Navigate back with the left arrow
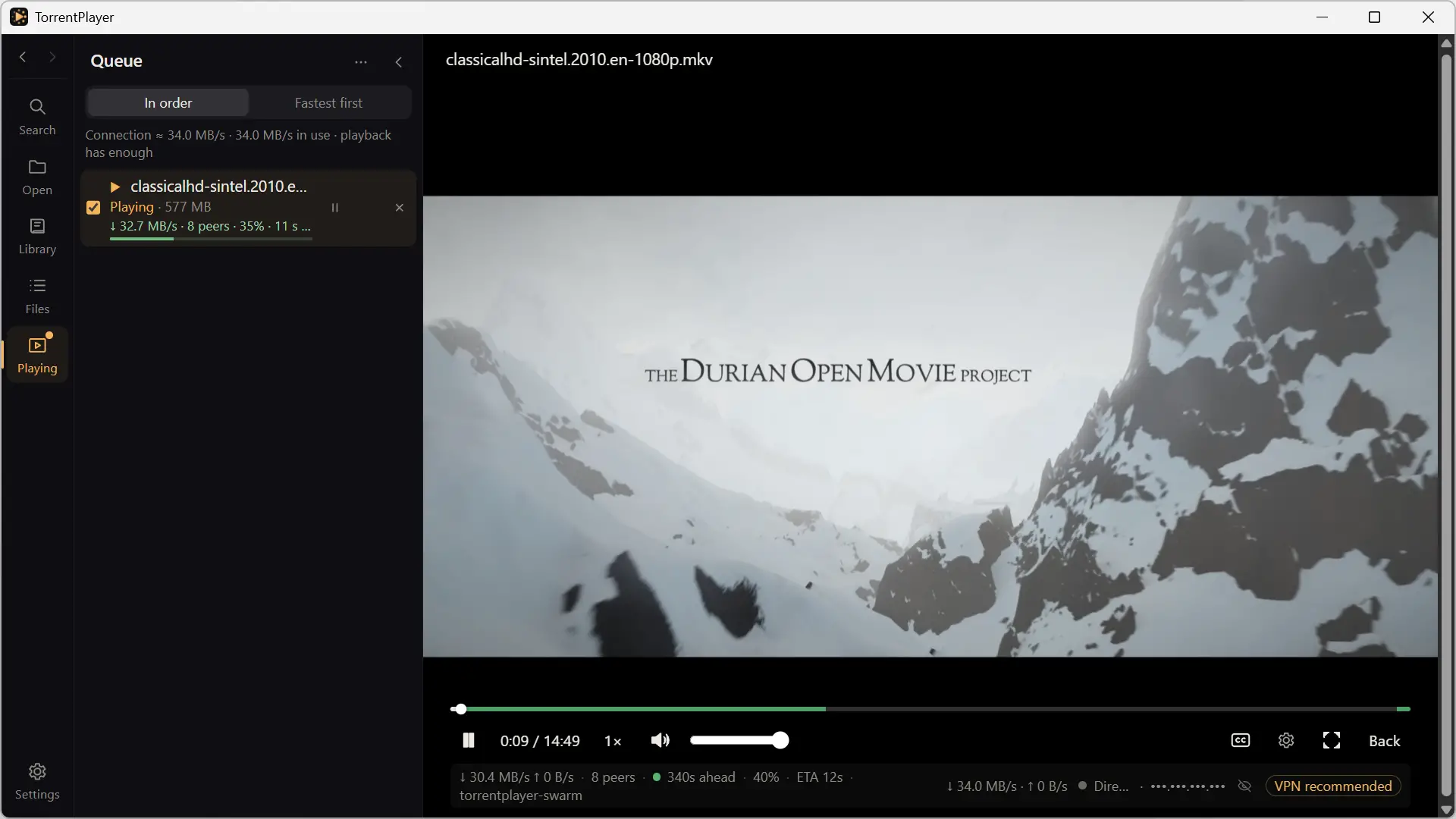This screenshot has width=1456, height=819. [x=23, y=57]
